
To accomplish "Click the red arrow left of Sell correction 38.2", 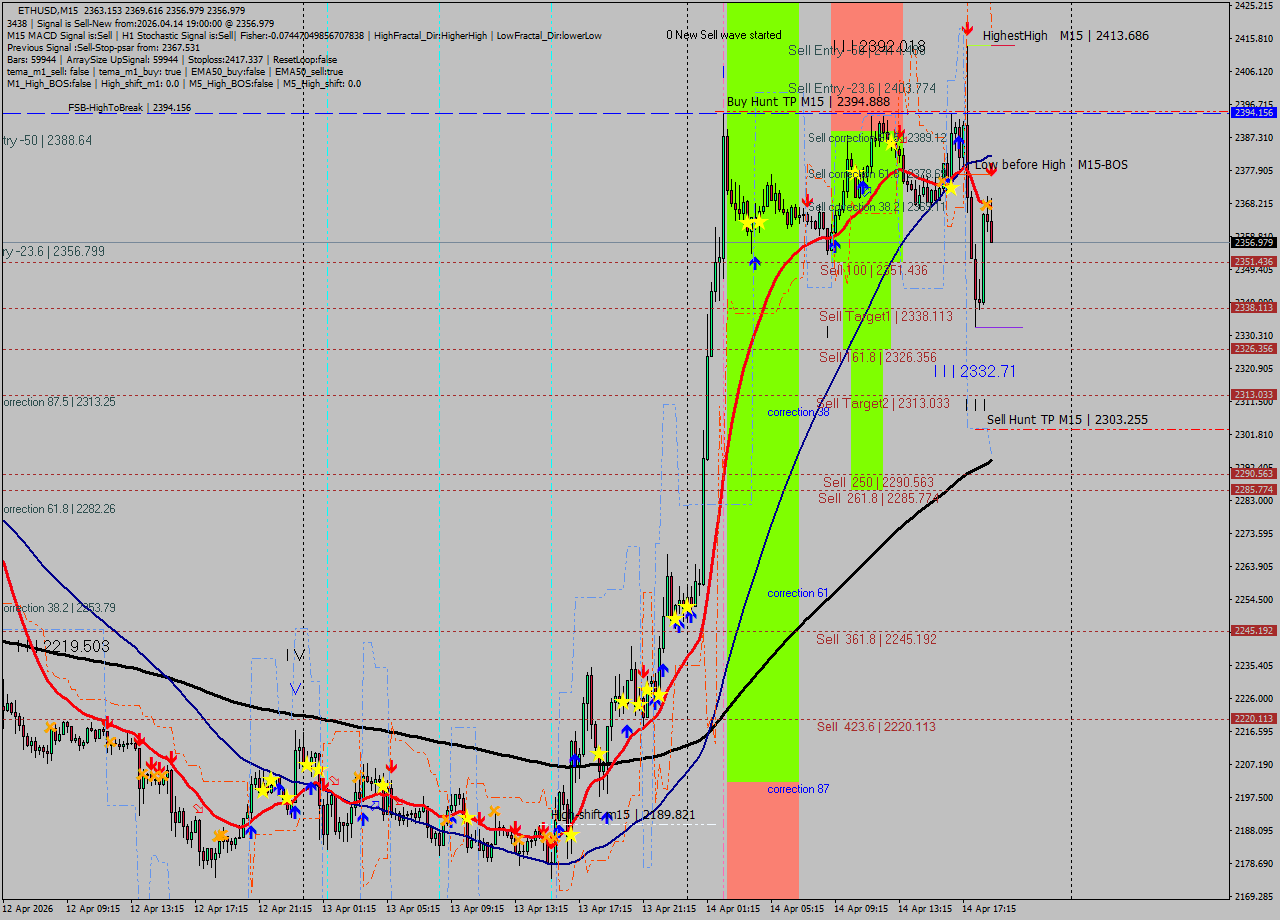I will [807, 201].
